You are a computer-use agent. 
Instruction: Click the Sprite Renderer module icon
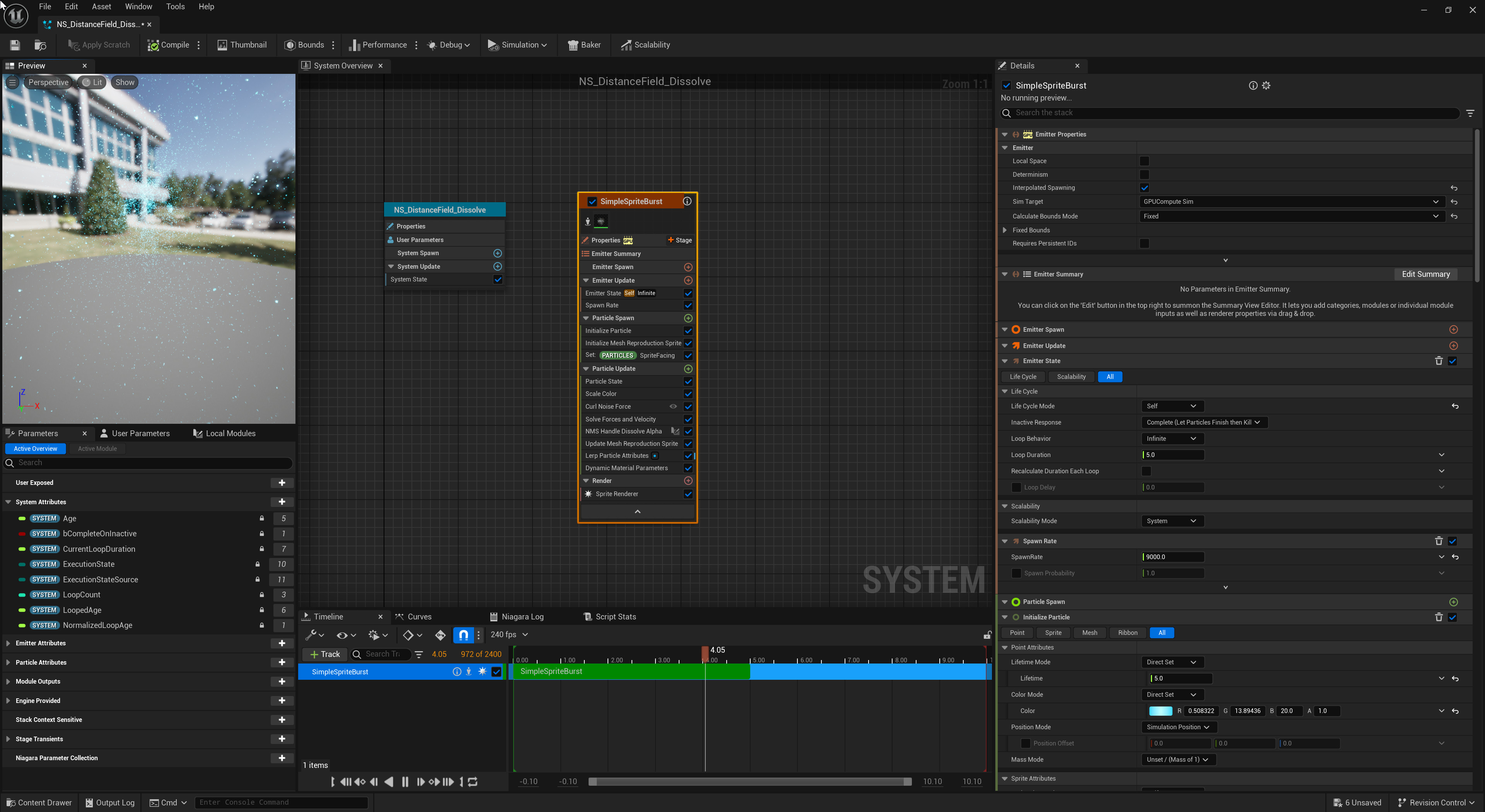click(x=588, y=494)
